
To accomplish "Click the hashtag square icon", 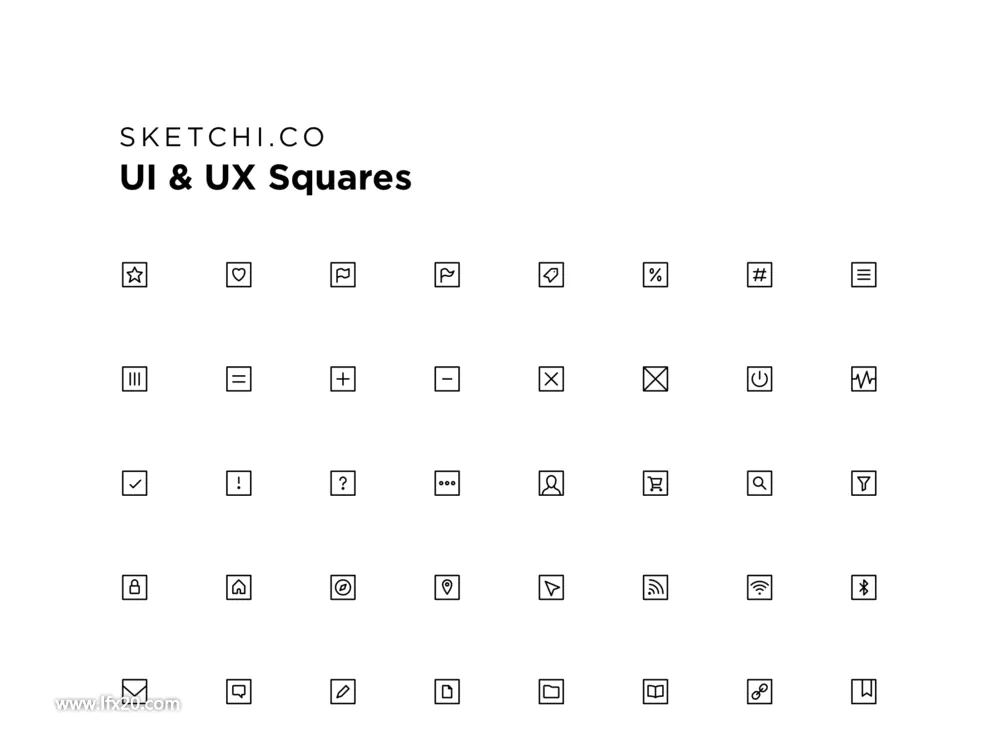I will click(760, 275).
